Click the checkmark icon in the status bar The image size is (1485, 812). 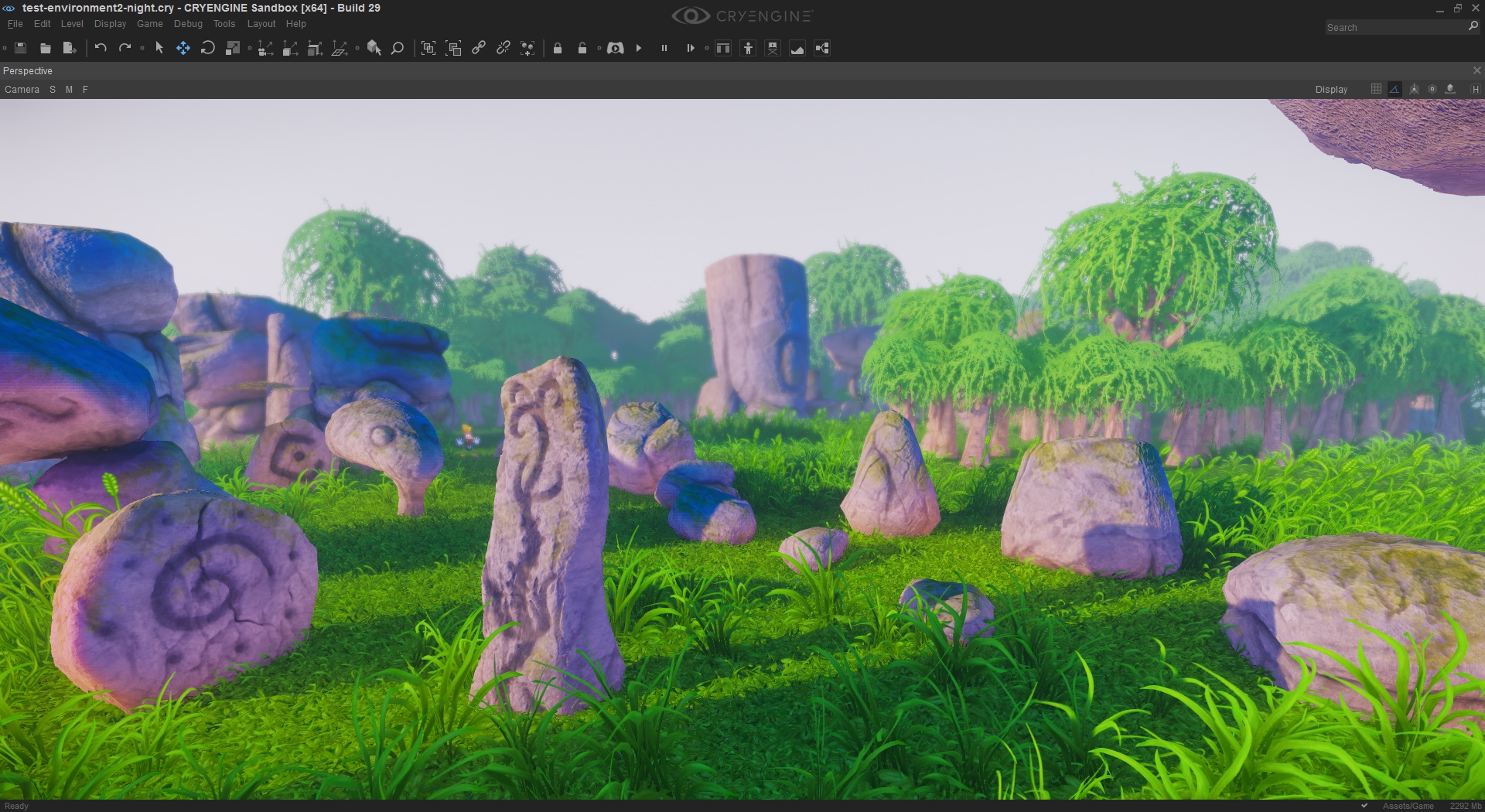(x=1364, y=806)
